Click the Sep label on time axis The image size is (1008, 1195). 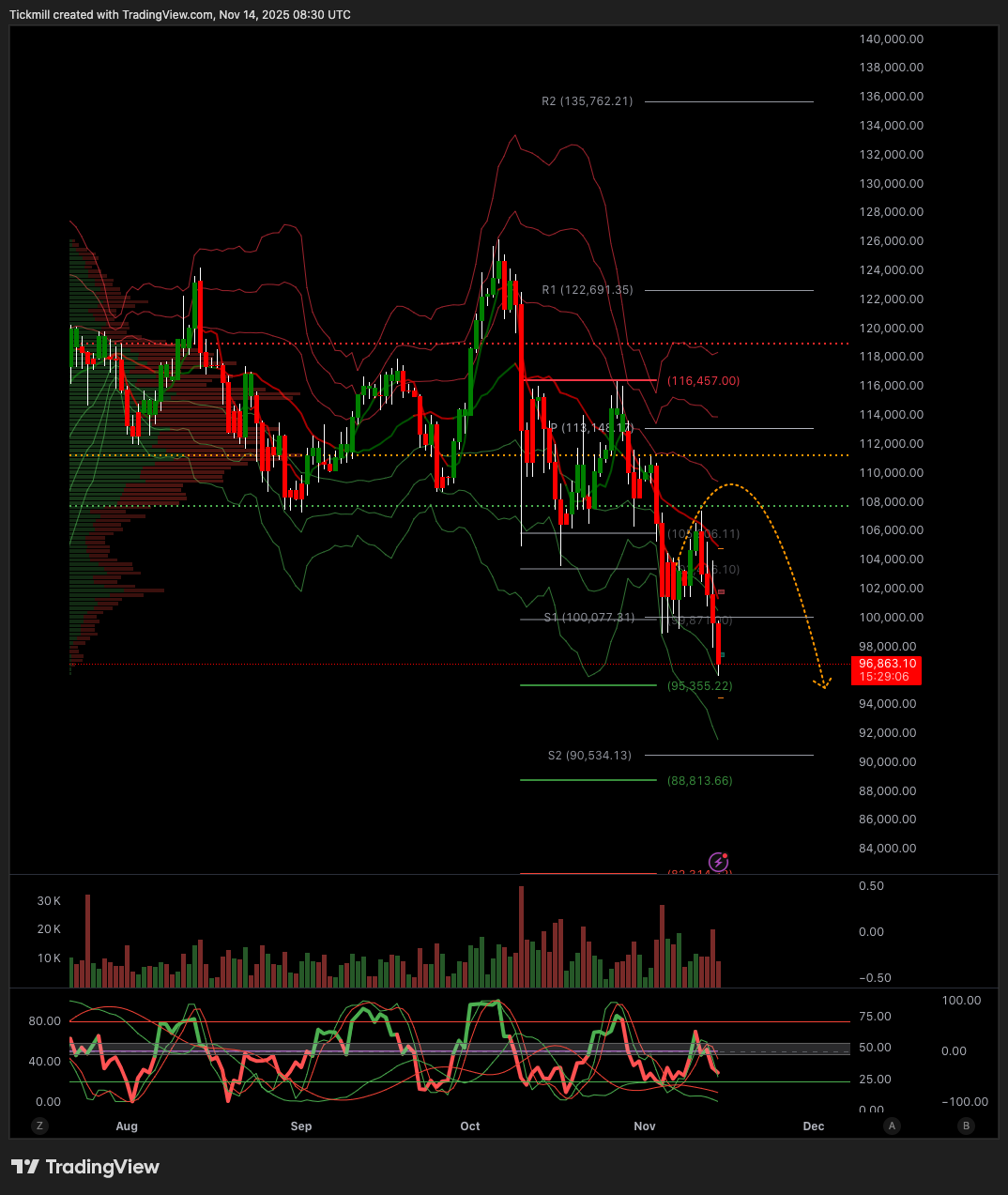coord(301,1126)
